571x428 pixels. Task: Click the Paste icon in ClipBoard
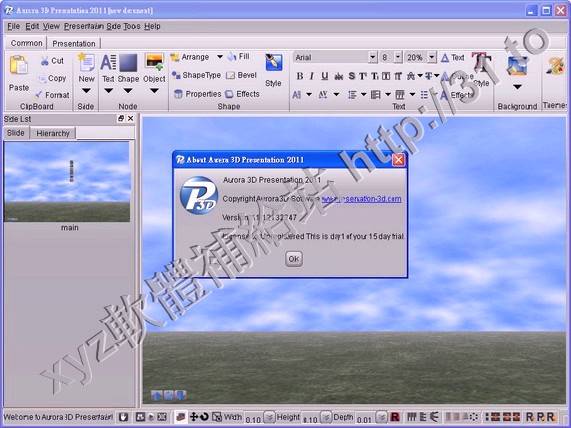(x=19, y=65)
